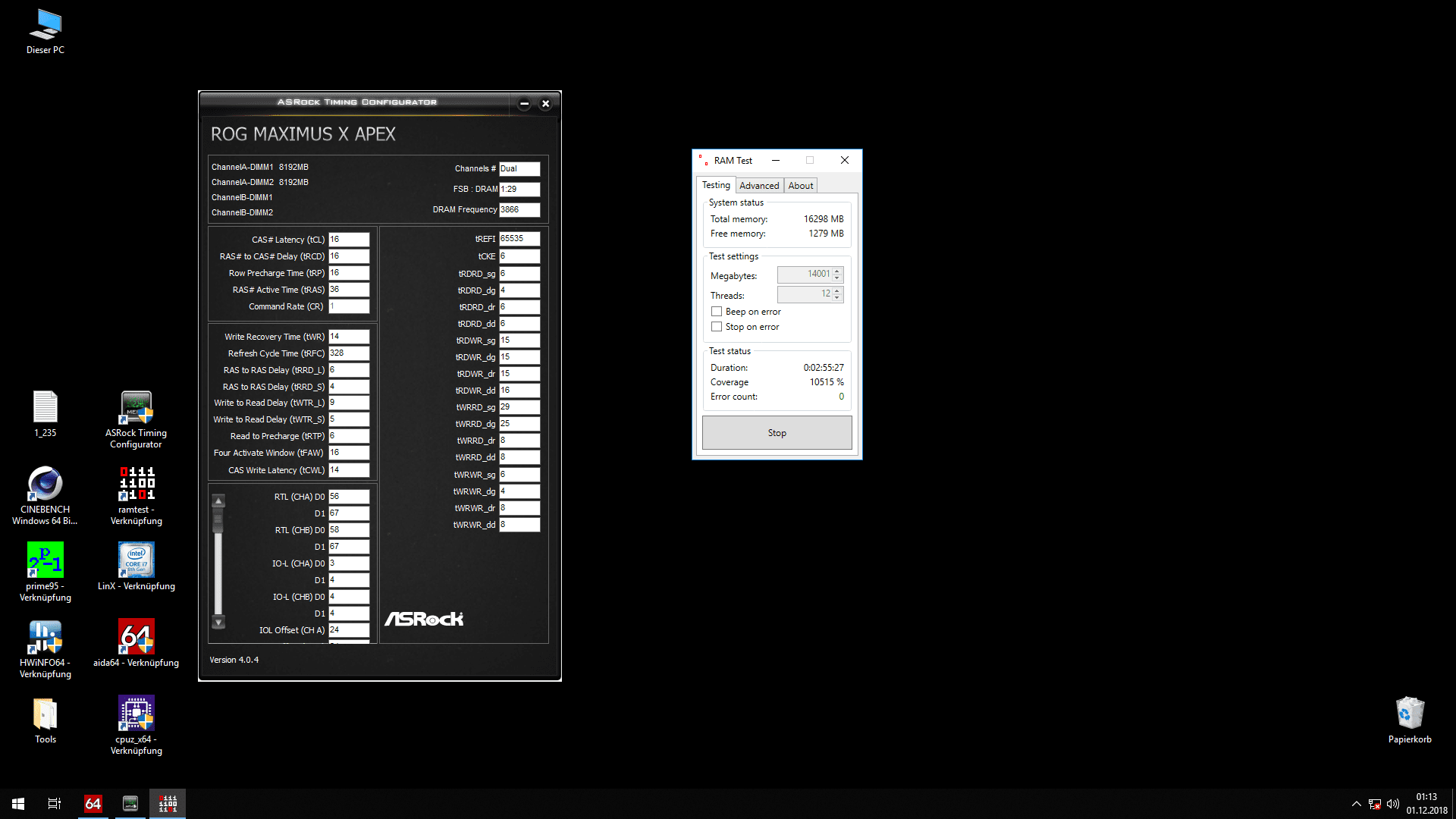
Task: Click the Version 4.0.4 label
Action: click(234, 660)
